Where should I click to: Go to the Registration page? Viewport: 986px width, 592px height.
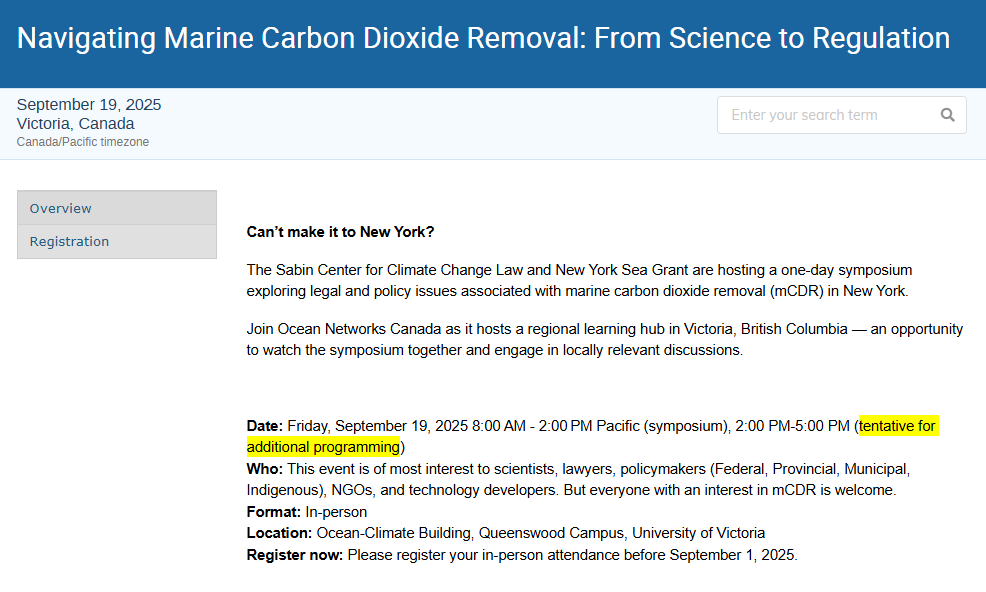69,241
